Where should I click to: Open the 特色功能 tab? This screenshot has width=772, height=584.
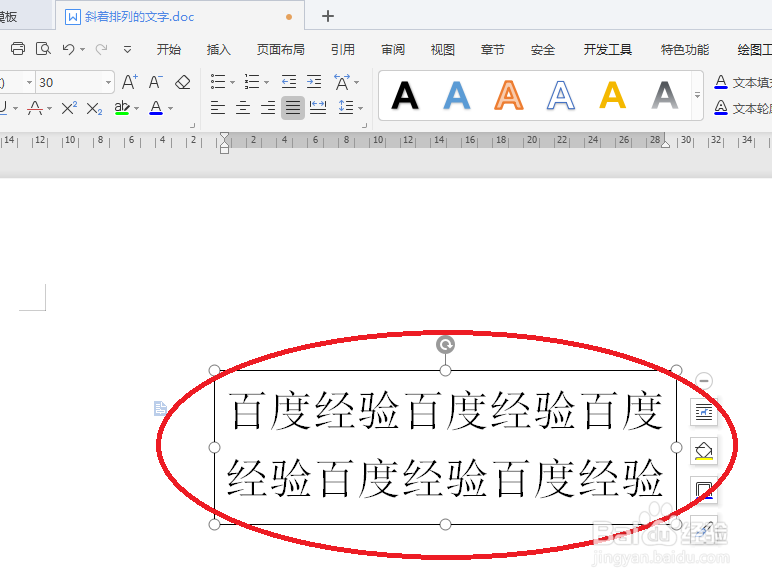[x=684, y=49]
